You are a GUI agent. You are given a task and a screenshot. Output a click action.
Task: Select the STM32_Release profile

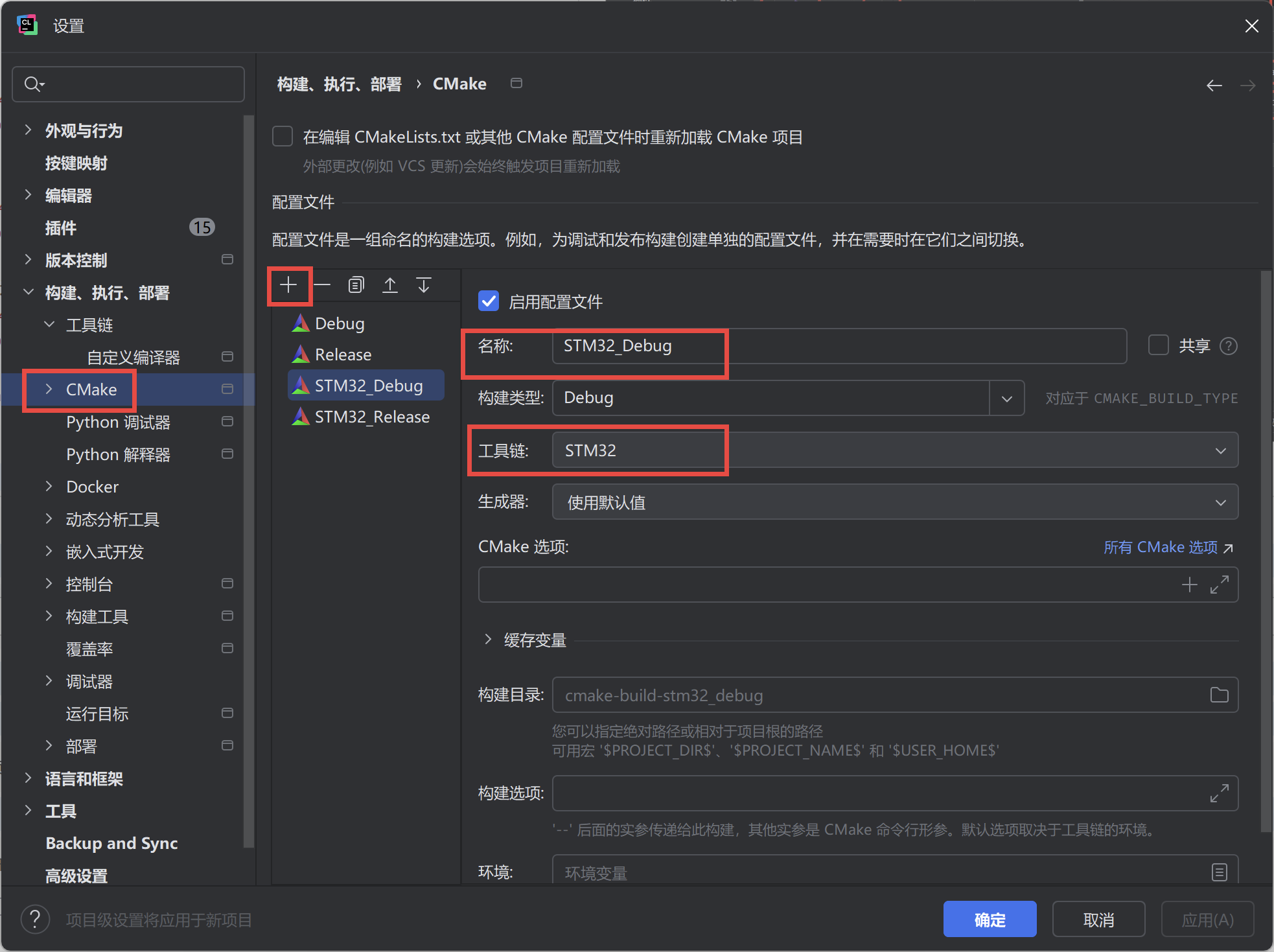coord(371,417)
